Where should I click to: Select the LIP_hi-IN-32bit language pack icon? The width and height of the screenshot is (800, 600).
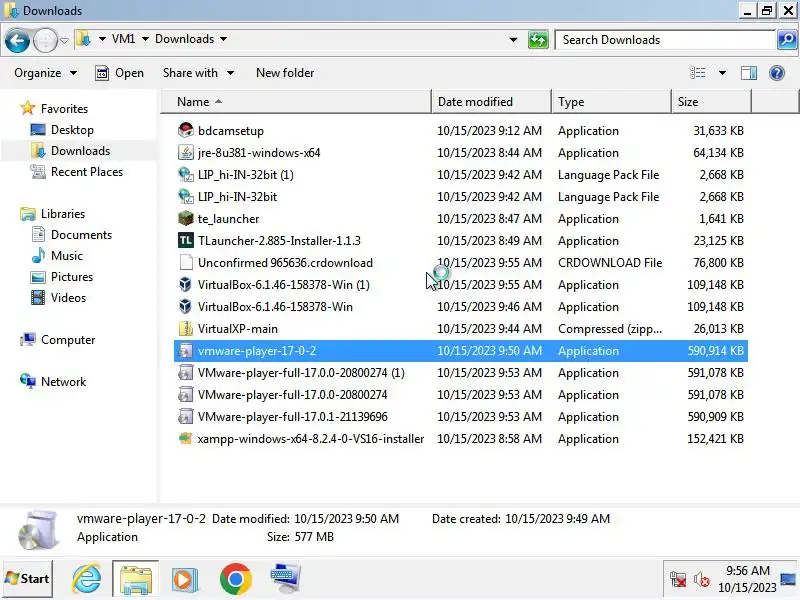[x=186, y=196]
